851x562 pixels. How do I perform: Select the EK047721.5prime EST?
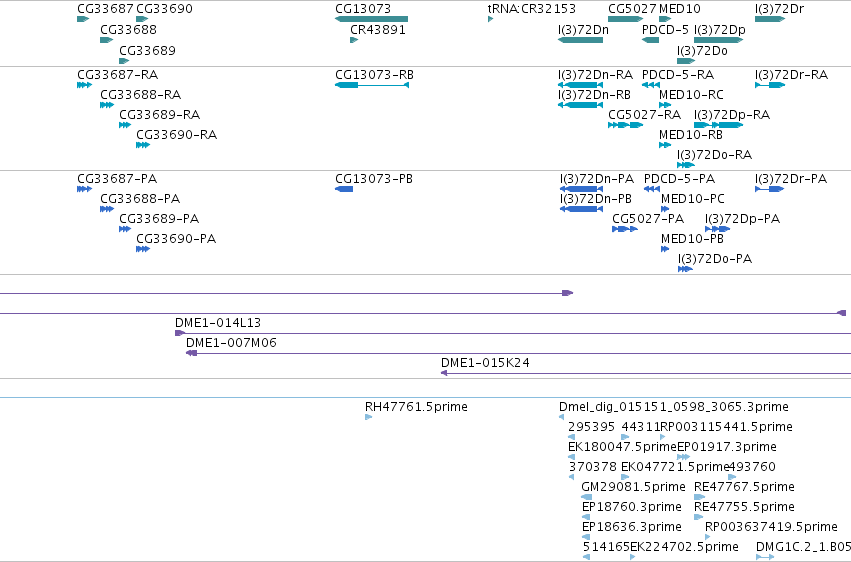pyautogui.click(x=625, y=477)
